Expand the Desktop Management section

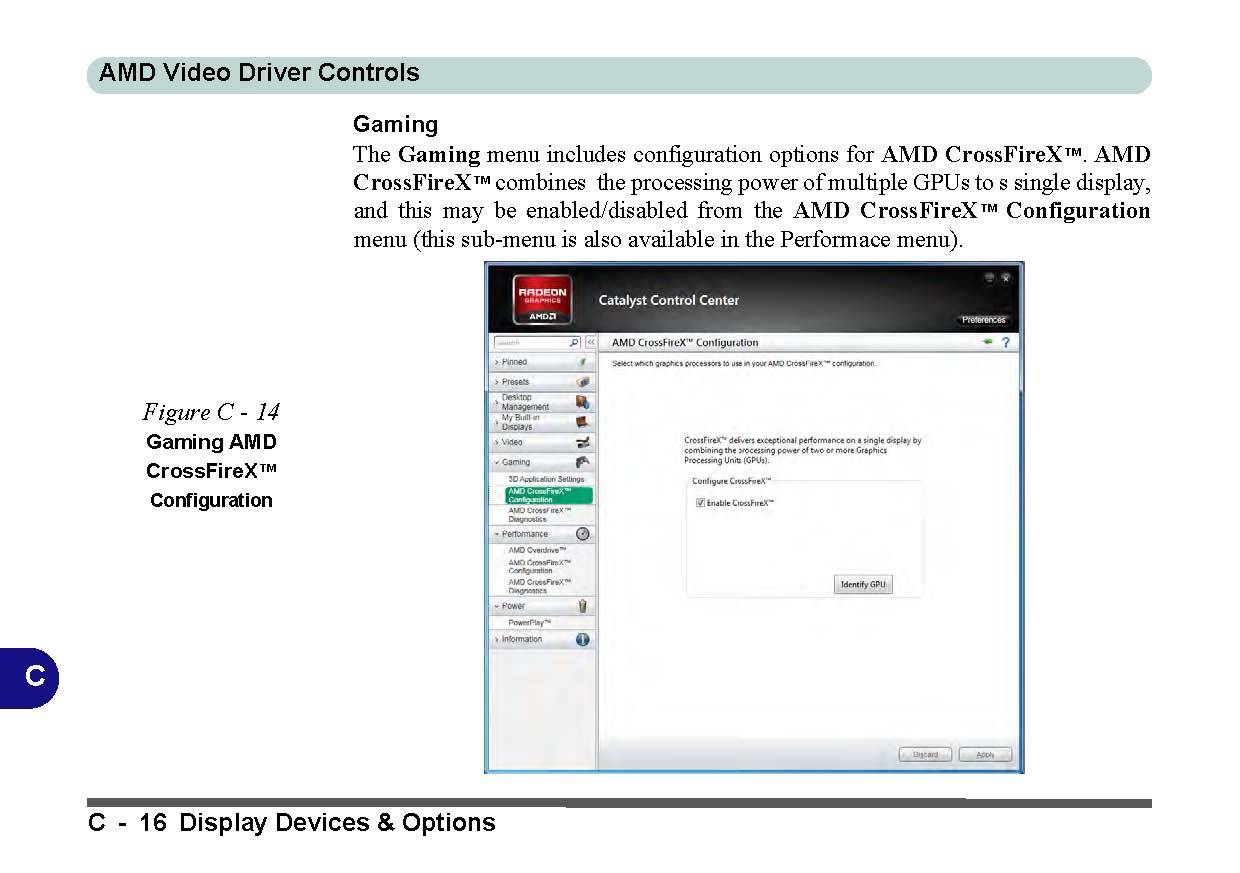(496, 402)
